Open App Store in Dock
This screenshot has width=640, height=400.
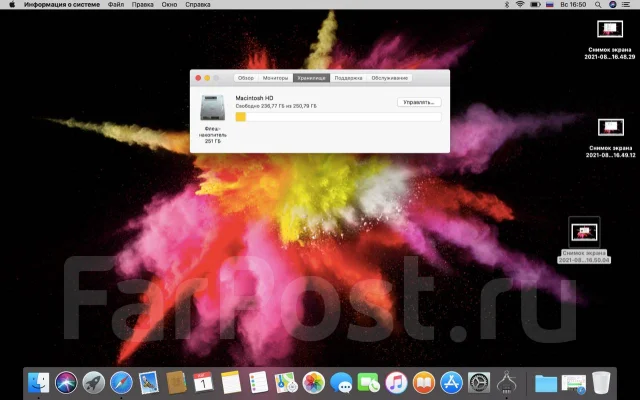point(451,383)
